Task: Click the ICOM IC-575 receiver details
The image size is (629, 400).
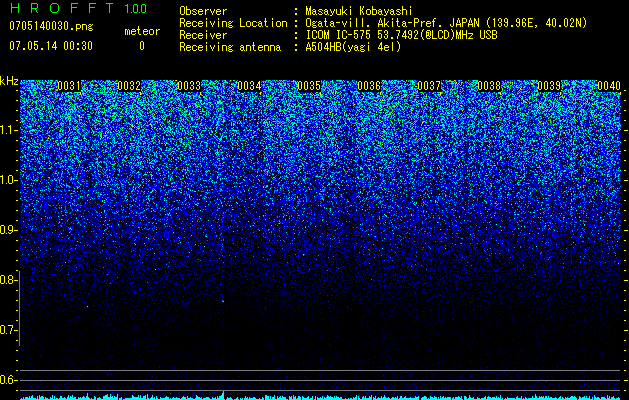Action: 402,35
